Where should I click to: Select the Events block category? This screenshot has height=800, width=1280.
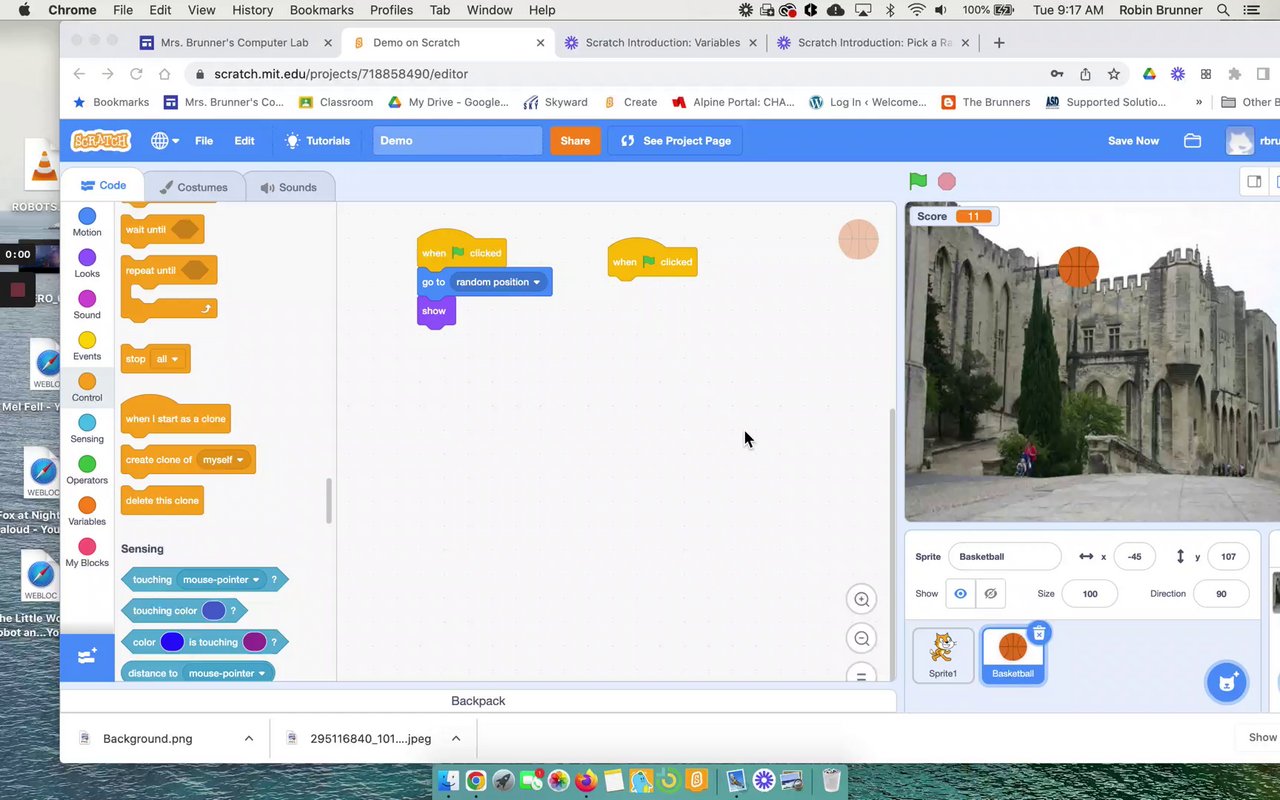(87, 346)
